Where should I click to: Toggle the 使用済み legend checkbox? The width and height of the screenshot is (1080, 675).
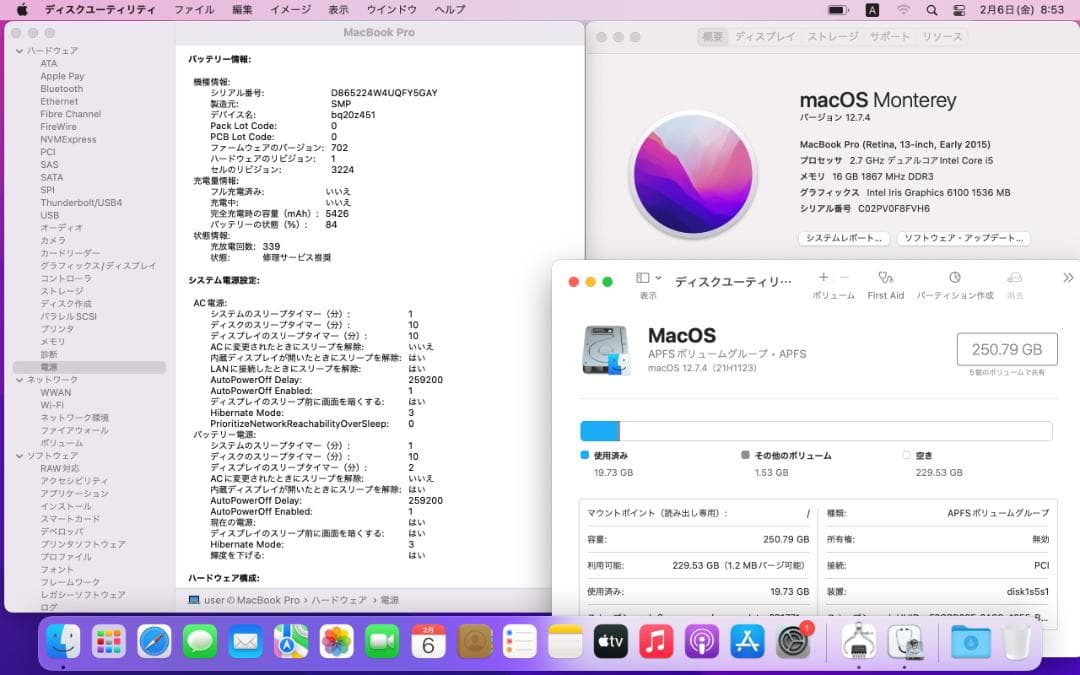[x=585, y=455]
